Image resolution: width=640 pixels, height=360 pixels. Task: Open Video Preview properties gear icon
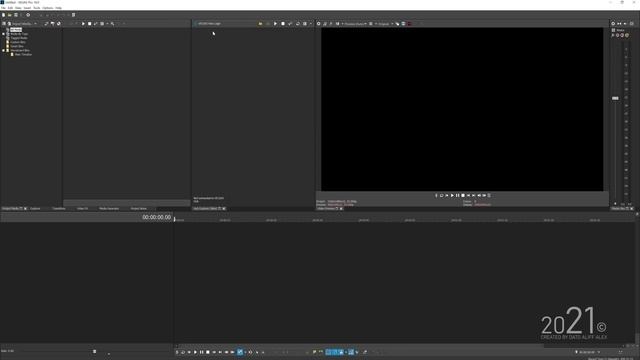coord(319,24)
